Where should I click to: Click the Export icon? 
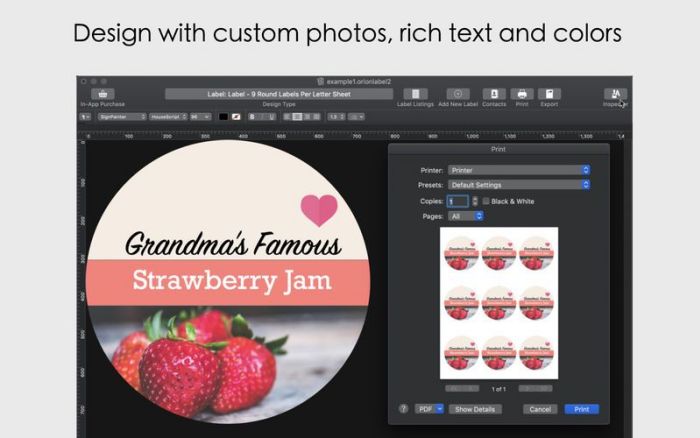(x=549, y=94)
